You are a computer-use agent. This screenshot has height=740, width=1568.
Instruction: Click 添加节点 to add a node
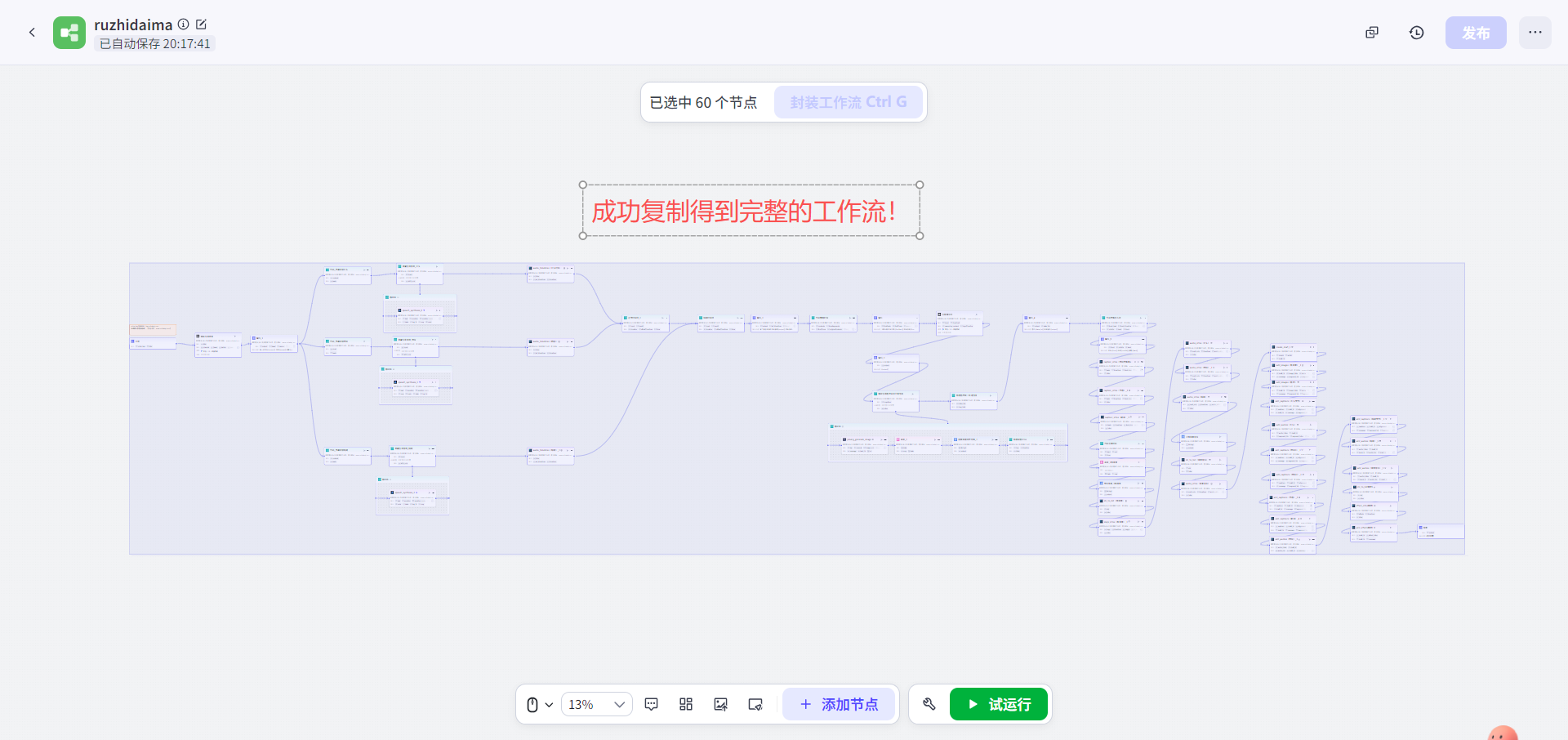coord(839,704)
